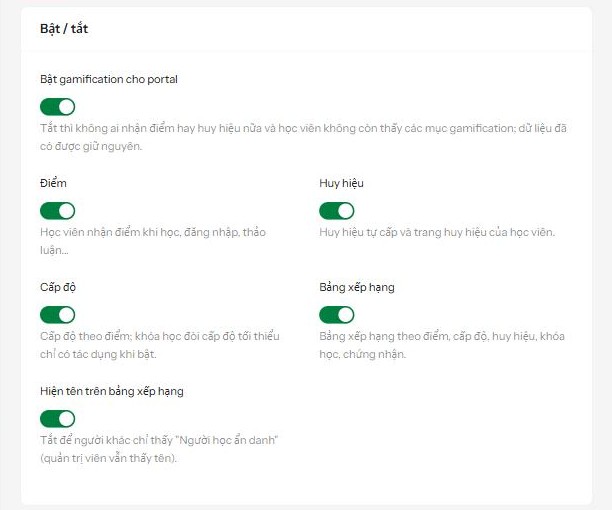
Task: Click the help text "Huy hiệu tự cấp và trang"
Action: coord(437,232)
